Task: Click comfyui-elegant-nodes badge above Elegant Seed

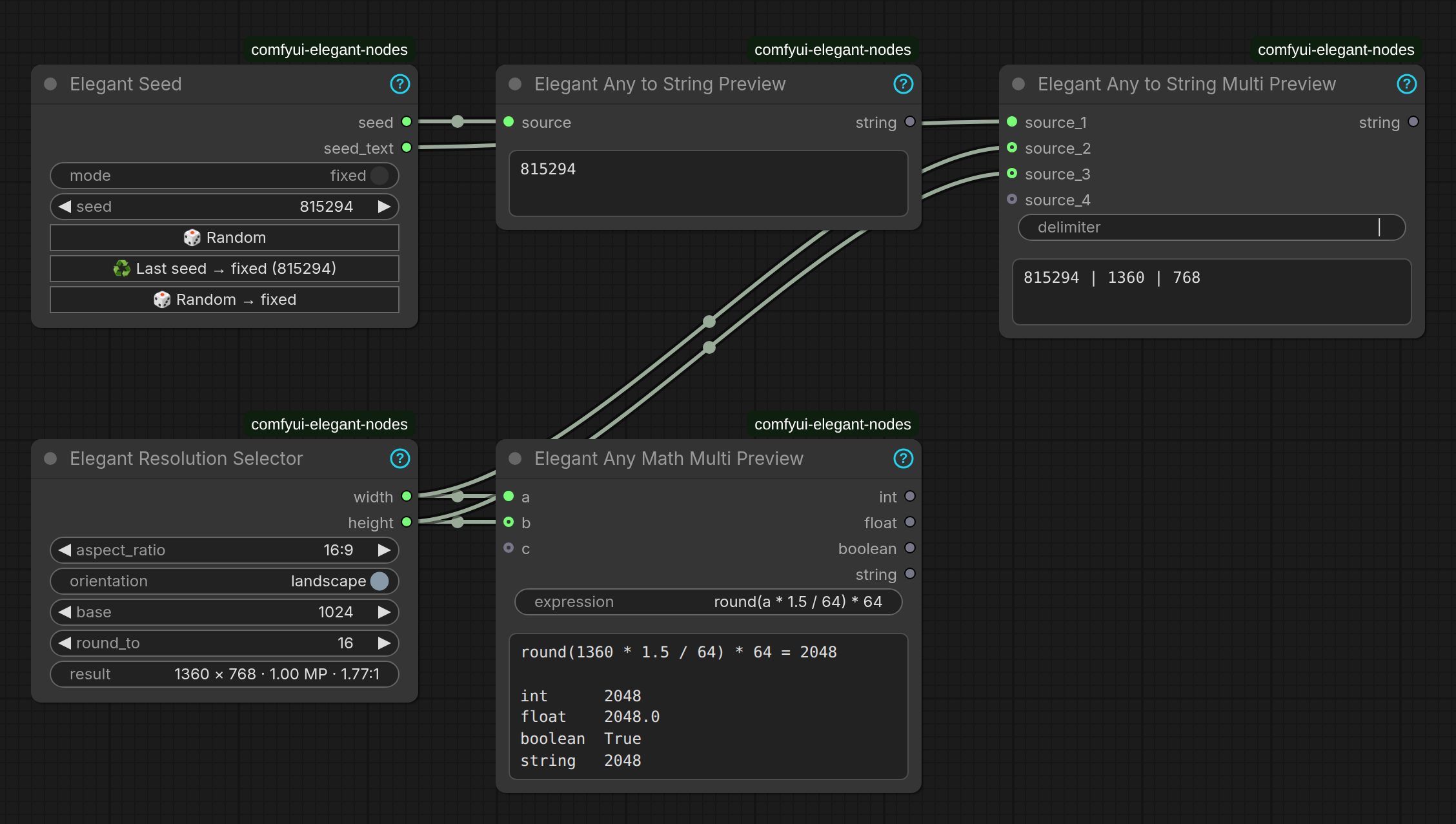Action: click(x=329, y=50)
